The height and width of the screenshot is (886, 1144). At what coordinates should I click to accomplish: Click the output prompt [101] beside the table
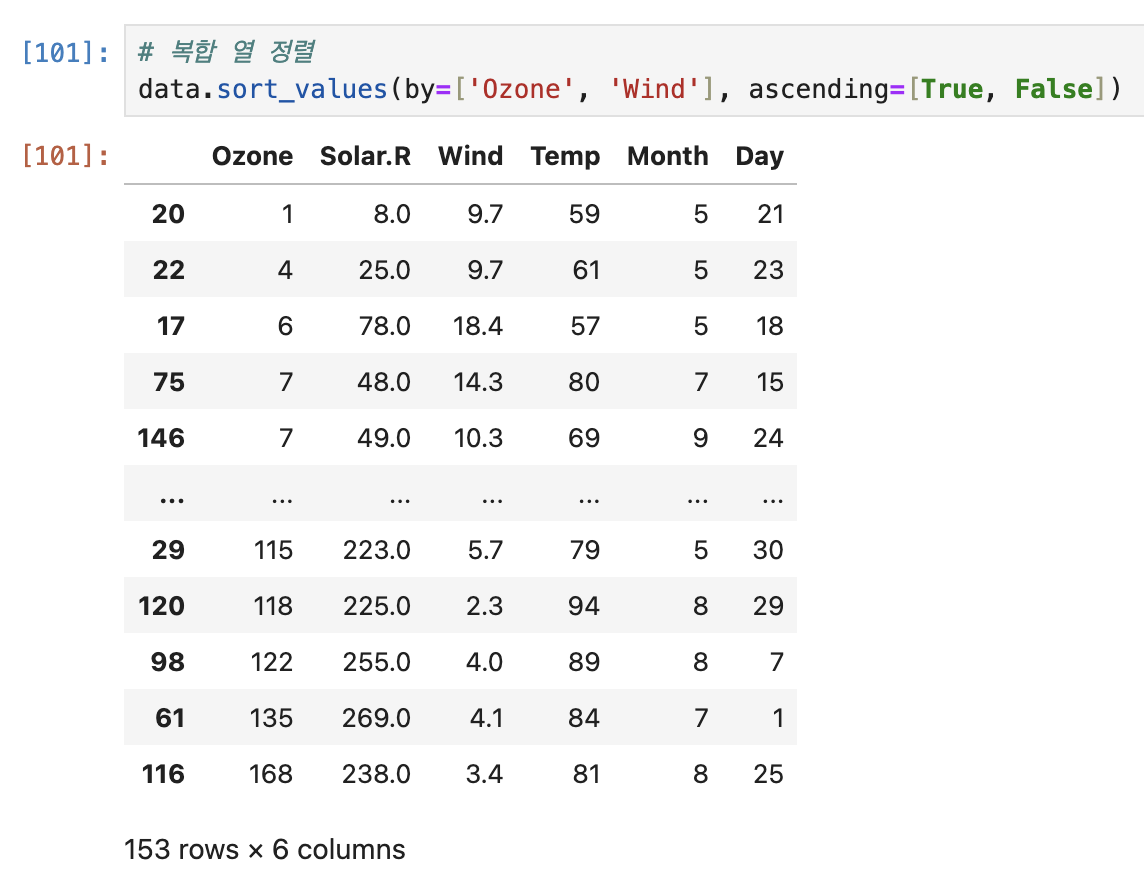(66, 155)
